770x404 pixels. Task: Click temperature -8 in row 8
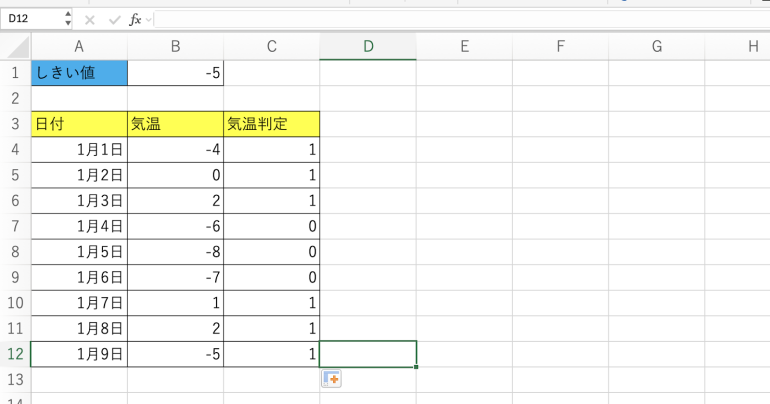click(x=175, y=252)
